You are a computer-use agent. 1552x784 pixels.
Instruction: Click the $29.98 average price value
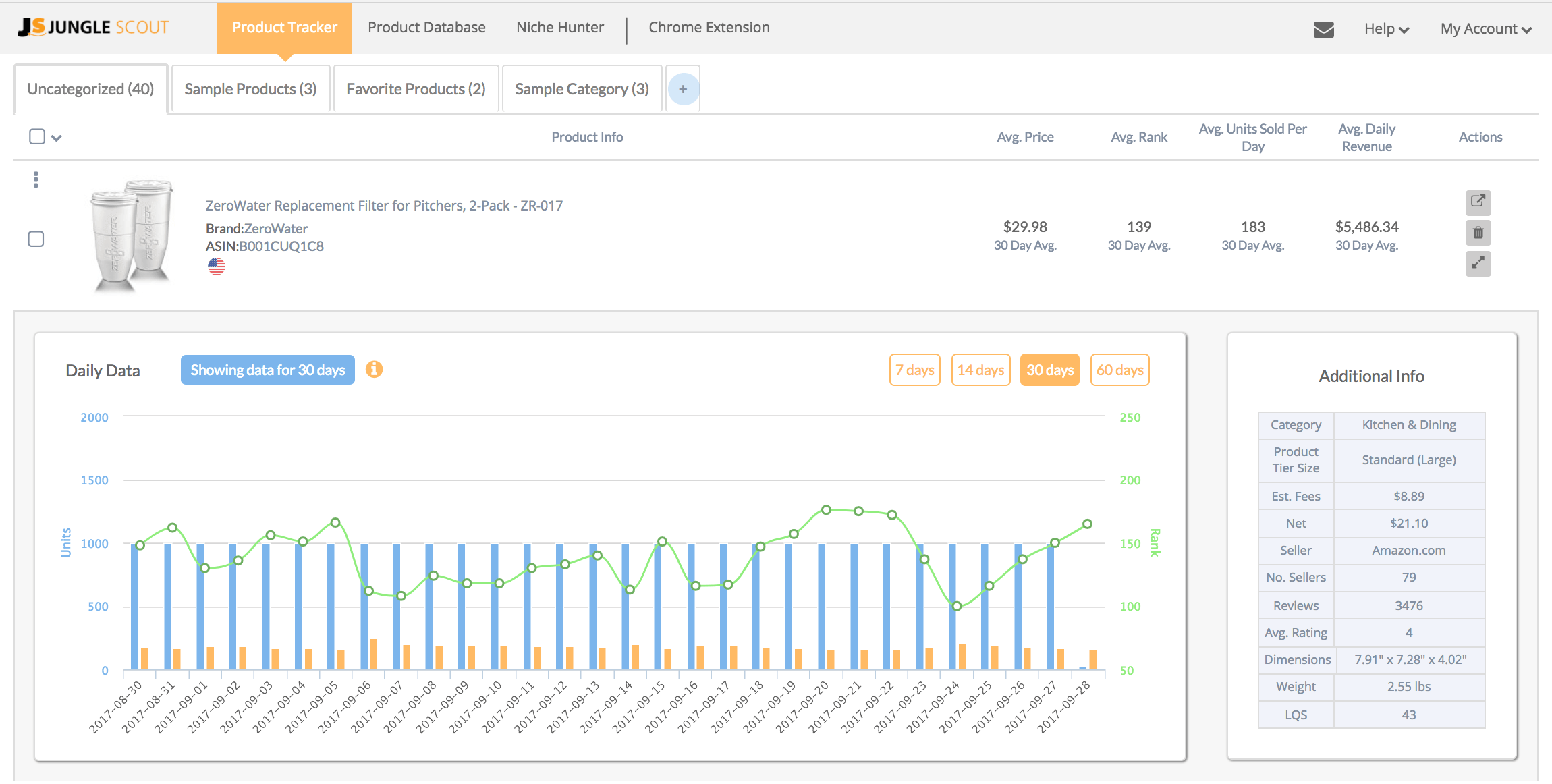1025,227
